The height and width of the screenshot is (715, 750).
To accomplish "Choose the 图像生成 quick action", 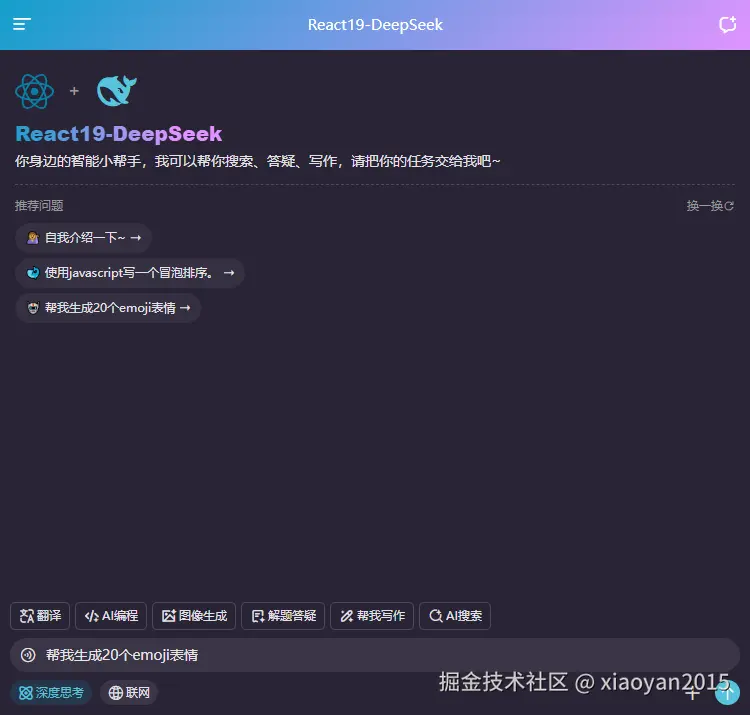I will [x=194, y=616].
